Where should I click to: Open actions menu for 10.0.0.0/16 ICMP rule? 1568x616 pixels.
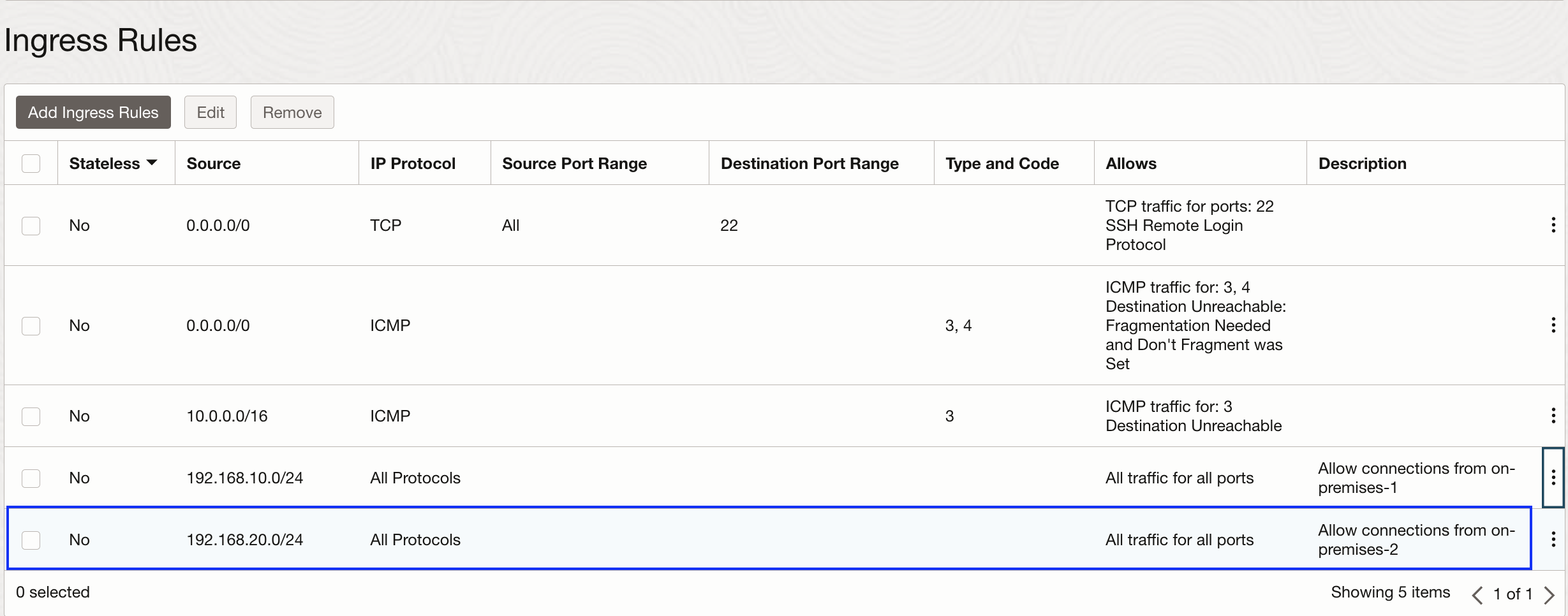(x=1553, y=416)
